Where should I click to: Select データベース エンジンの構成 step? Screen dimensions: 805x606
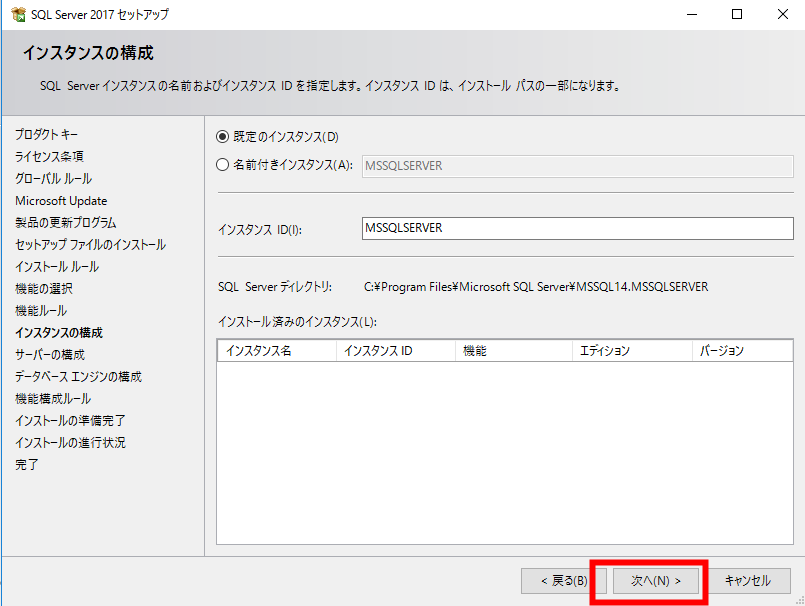click(79, 377)
